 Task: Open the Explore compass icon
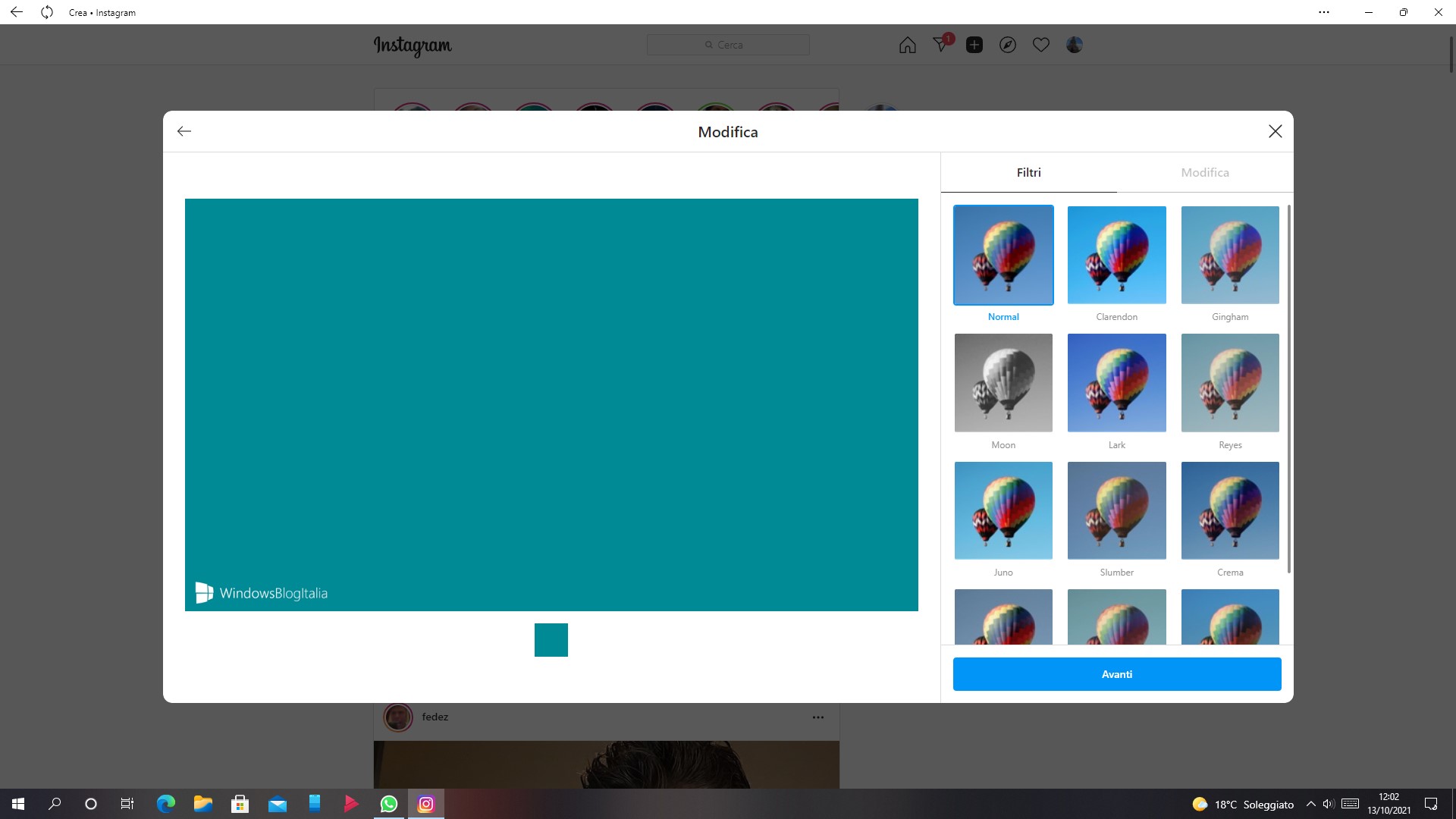coord(1008,45)
